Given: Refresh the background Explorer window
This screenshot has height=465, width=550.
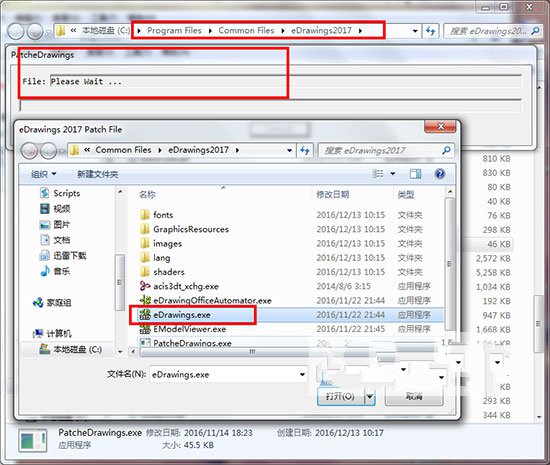Looking at the screenshot, I should 430,31.
